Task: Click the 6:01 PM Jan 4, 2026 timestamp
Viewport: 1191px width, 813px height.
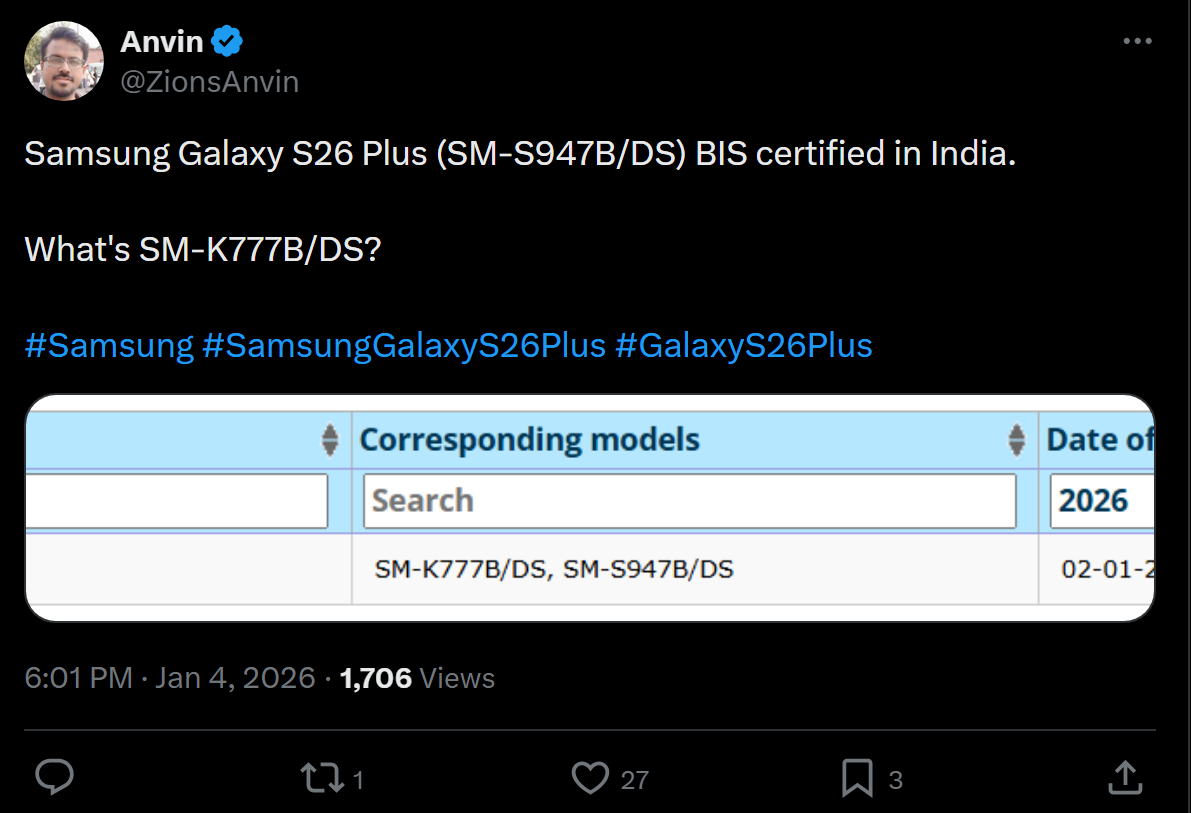Action: 170,678
